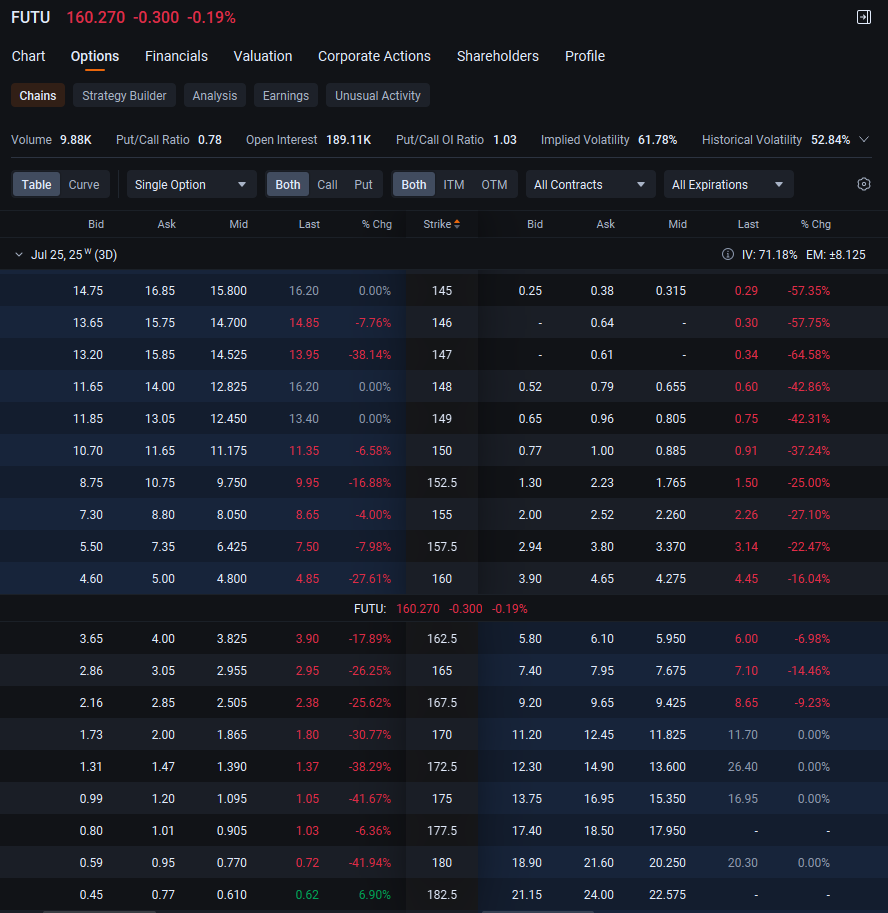Open the Analysis sub-tab
Image resolution: width=888 pixels, height=913 pixels.
tap(215, 95)
